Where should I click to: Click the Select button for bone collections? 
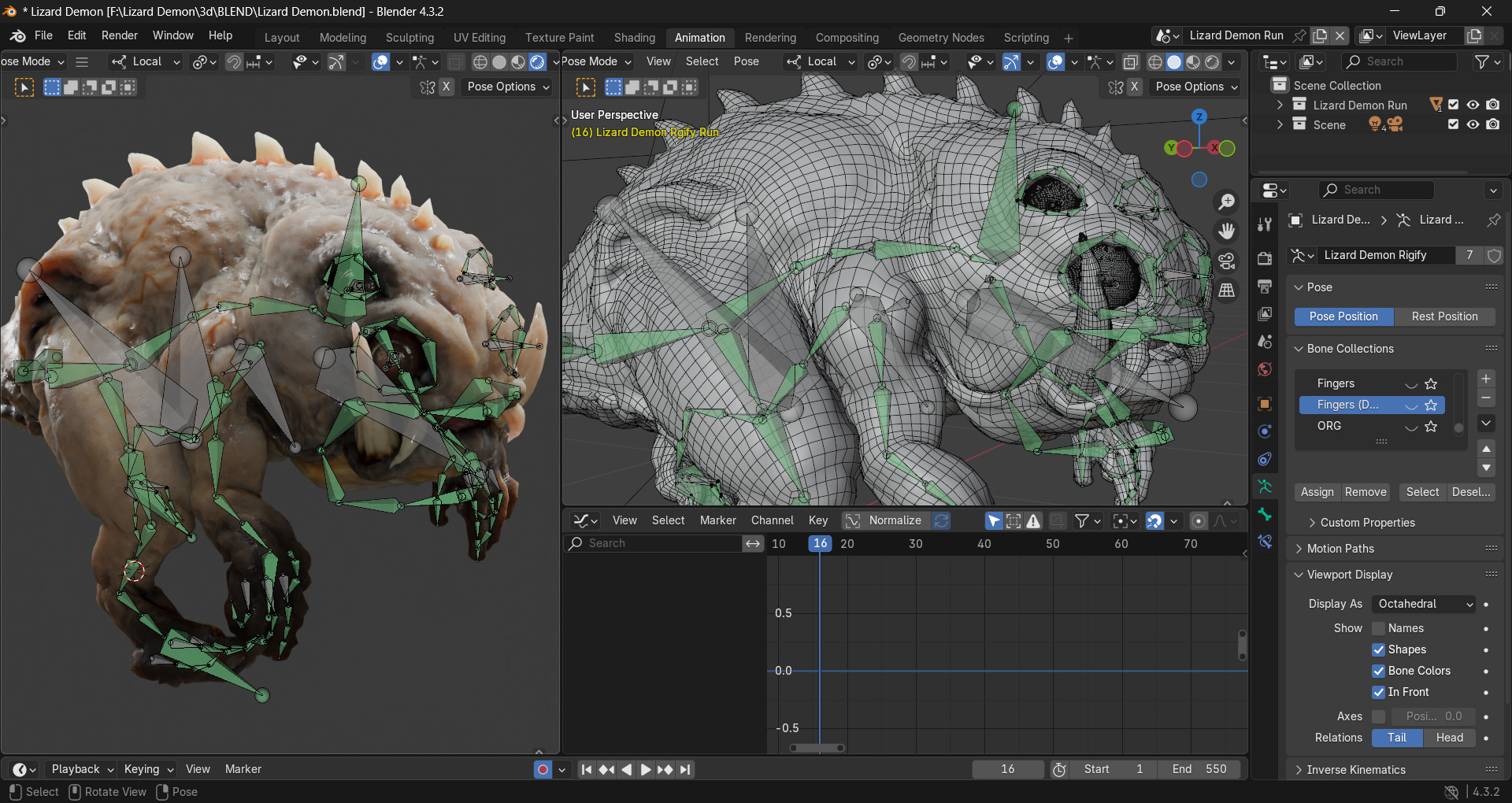tap(1422, 492)
